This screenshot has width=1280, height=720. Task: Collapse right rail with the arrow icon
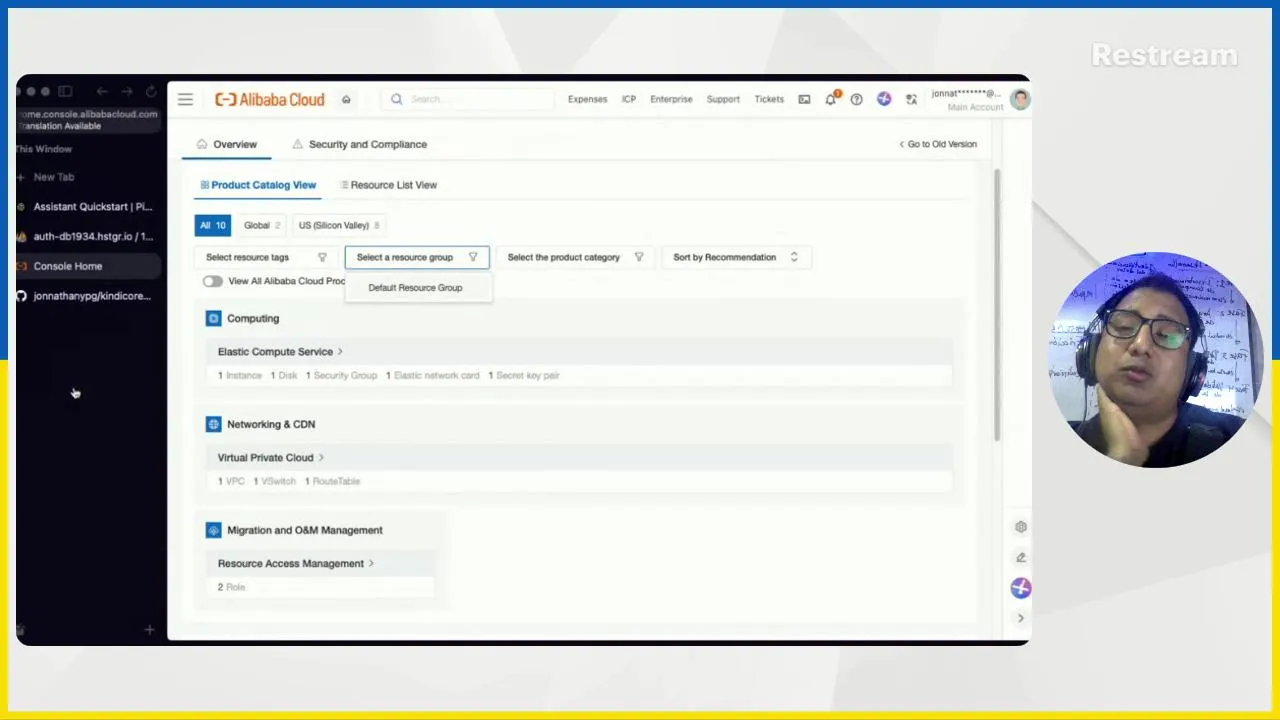point(1021,618)
